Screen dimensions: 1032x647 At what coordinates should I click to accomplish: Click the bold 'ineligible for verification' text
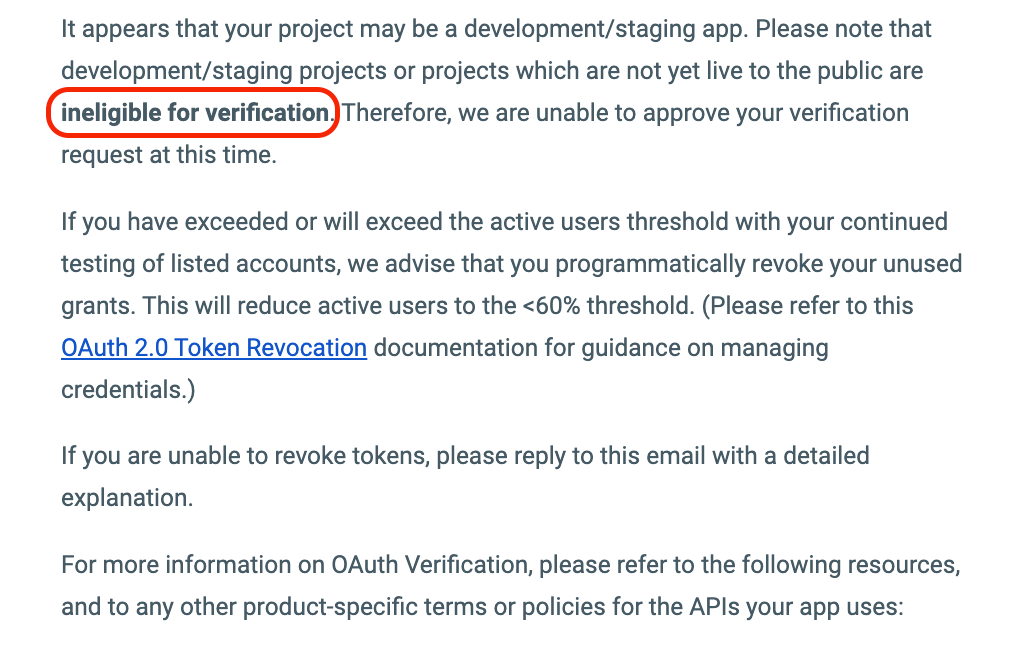pos(195,113)
